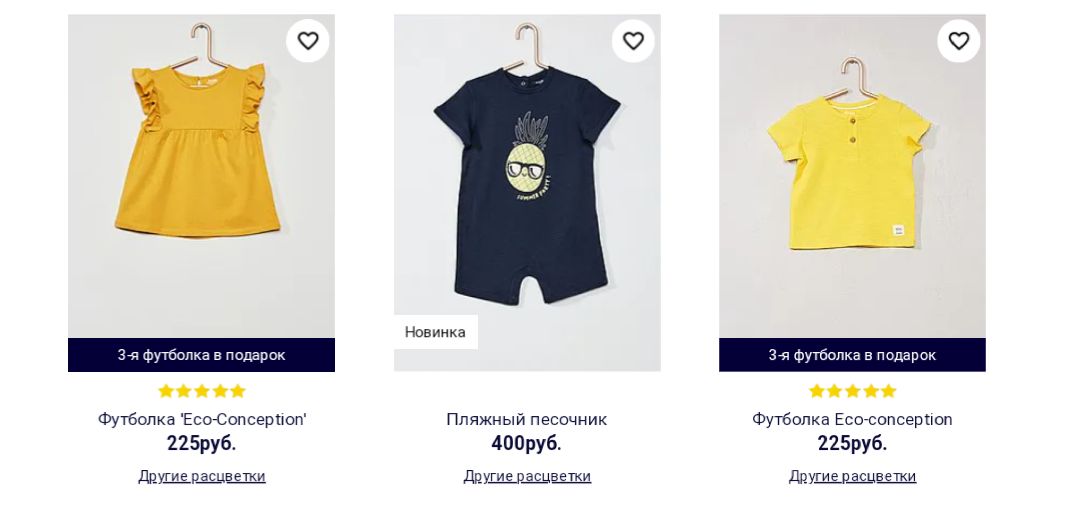Open the yellow henley t-shirt image
The height and width of the screenshot is (518, 1080).
pyautogui.click(x=852, y=176)
